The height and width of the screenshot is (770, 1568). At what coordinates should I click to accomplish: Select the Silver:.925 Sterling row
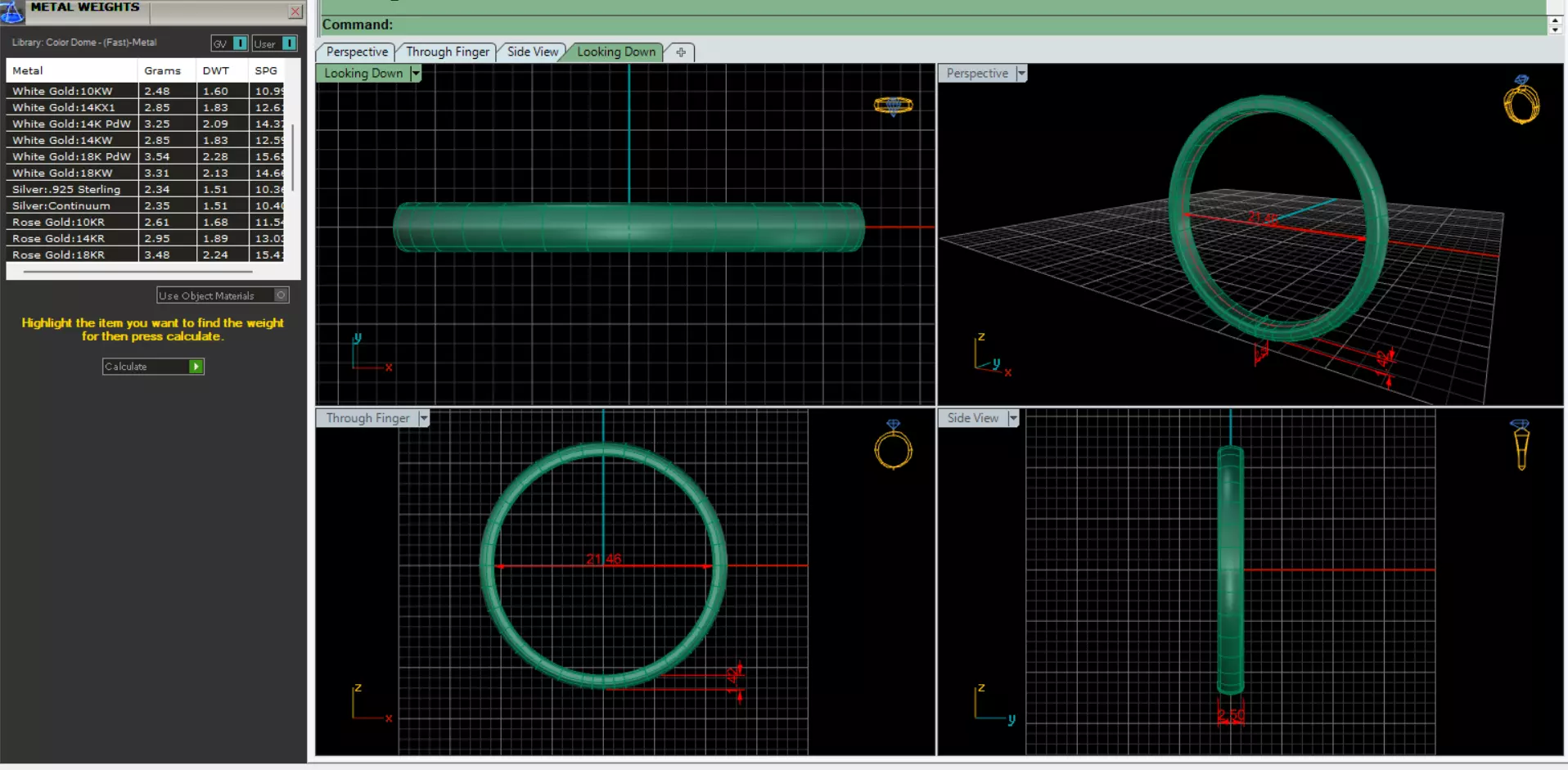146,189
